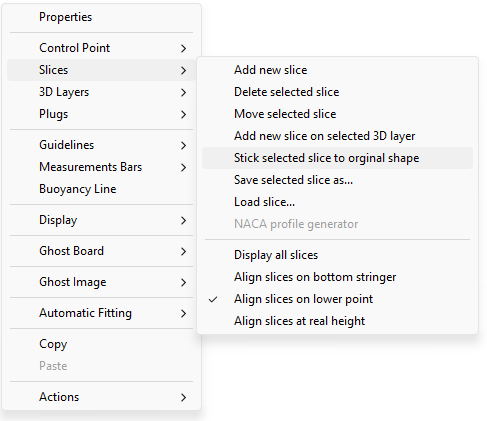Choose Save selected slice as...

337,180
